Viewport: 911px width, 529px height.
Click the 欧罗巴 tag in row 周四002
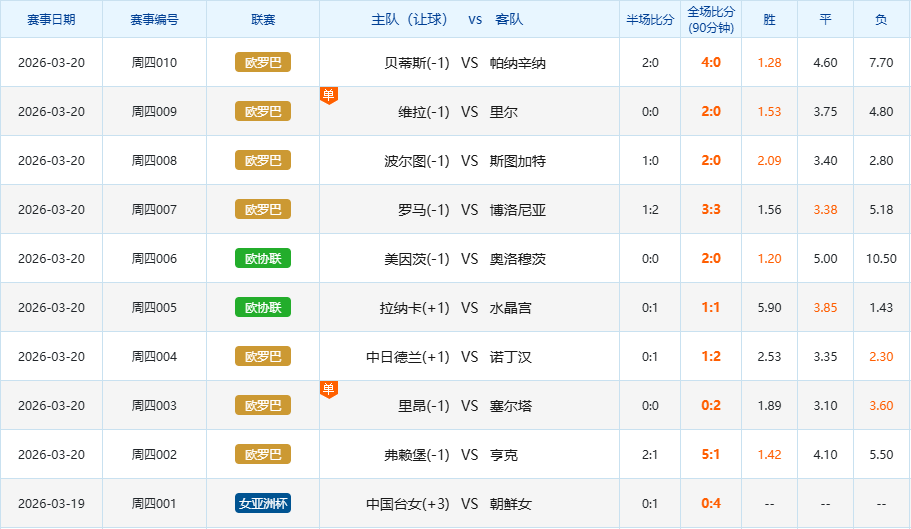coord(263,454)
